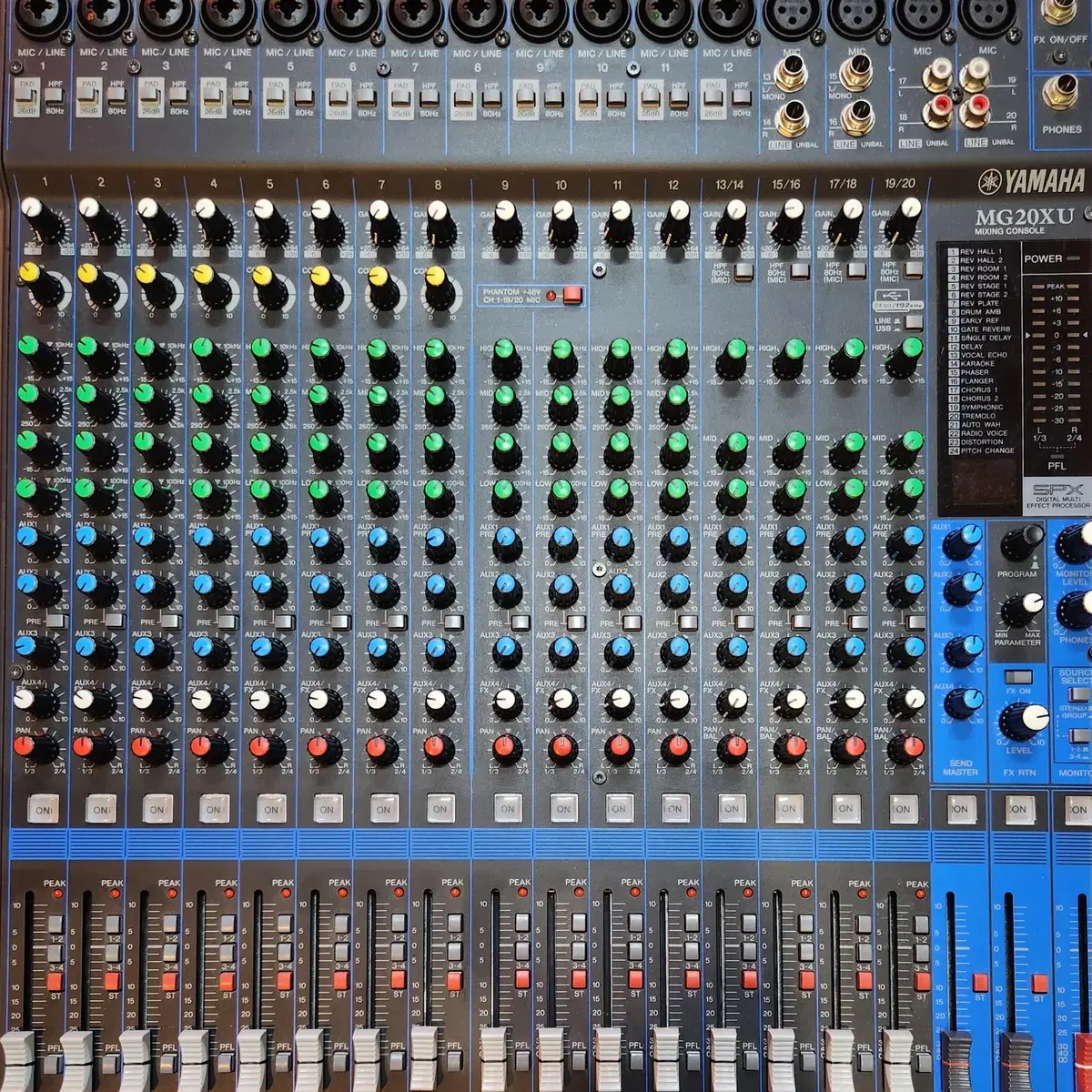Image resolution: width=1092 pixels, height=1092 pixels.
Task: Click the PHONES output jack
Action: click(1059, 91)
